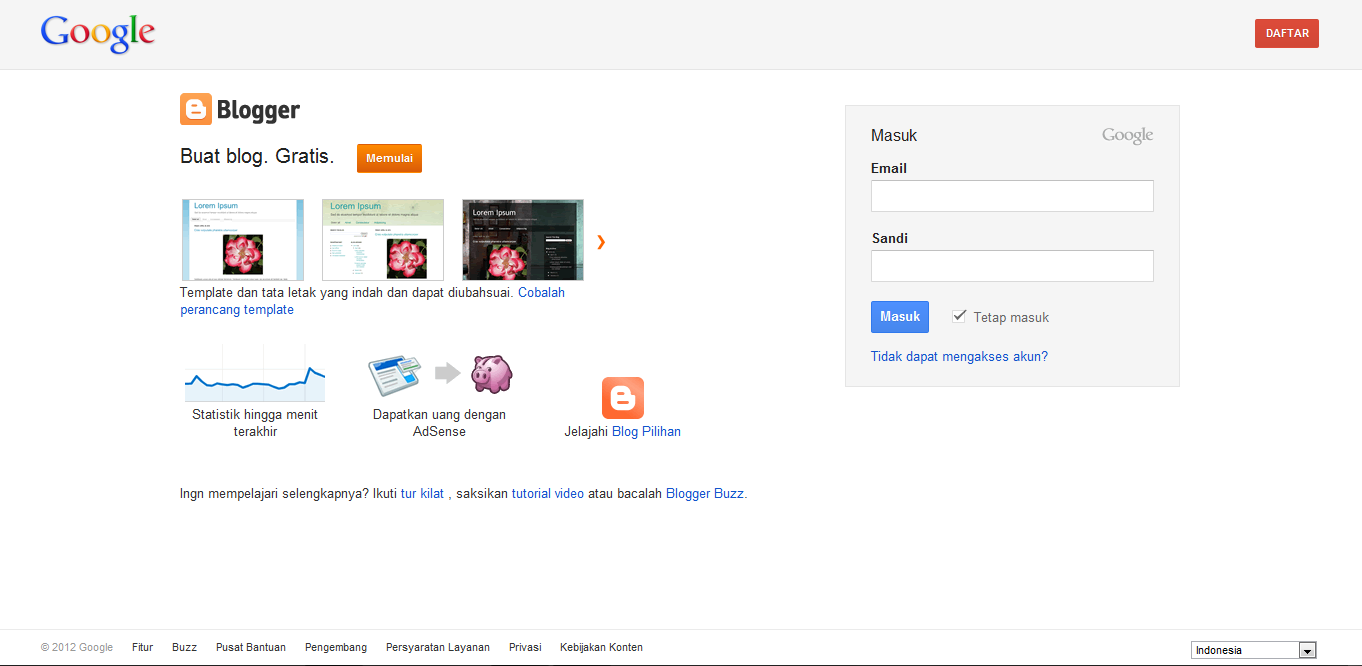Viewport: 1362px width, 666px height.
Task: Click the orange Blogger logo icon
Action: [196, 109]
